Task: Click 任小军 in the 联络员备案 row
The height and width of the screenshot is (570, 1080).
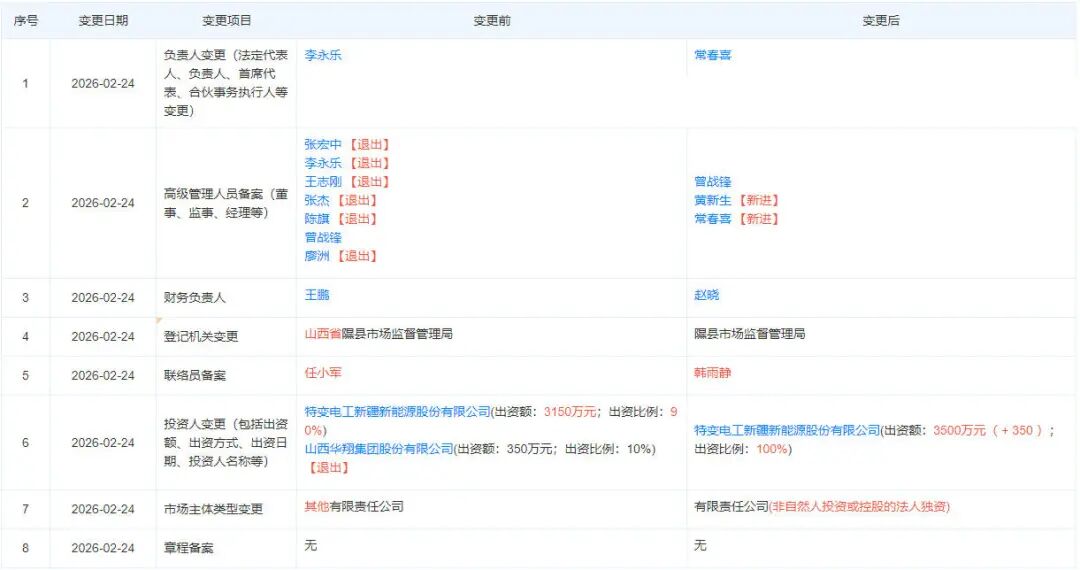Action: pyautogui.click(x=323, y=372)
